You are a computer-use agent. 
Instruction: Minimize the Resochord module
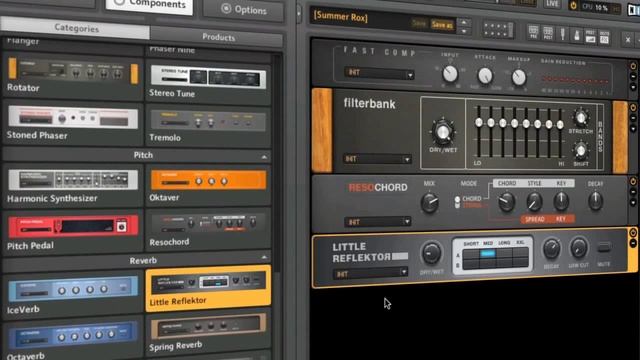click(x=633, y=192)
